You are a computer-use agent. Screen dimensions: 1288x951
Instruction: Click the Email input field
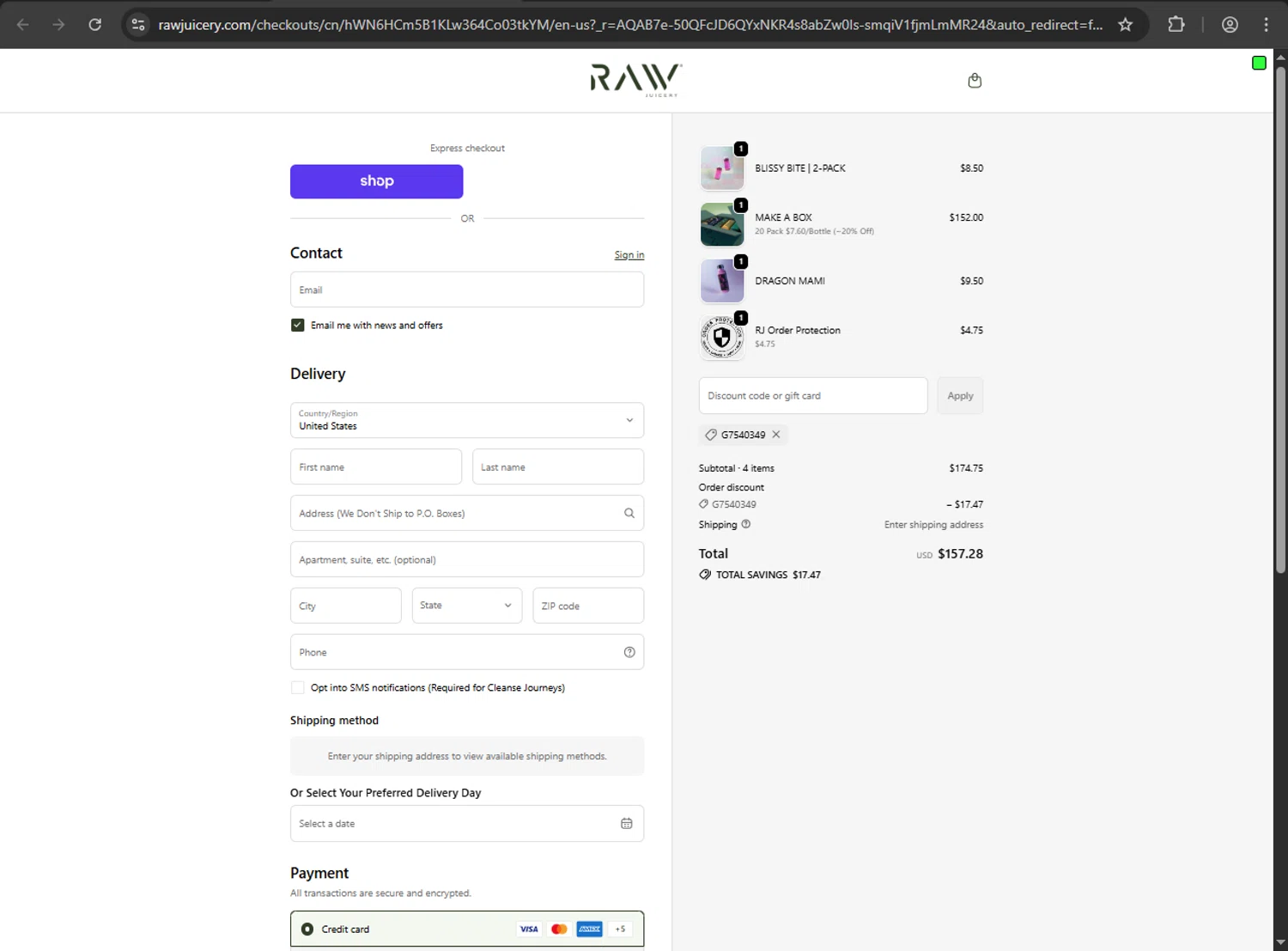click(x=467, y=290)
